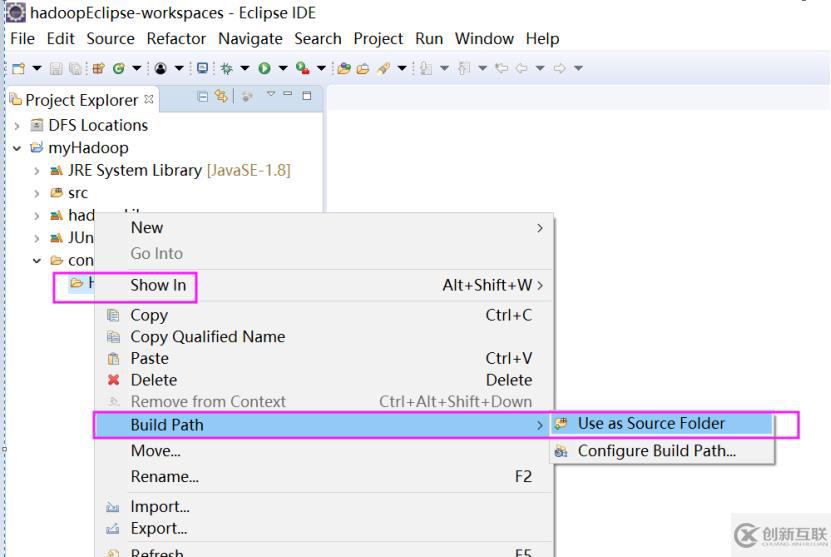Click the Back navigation arrow
This screenshot has height=557, width=831.
(521, 68)
